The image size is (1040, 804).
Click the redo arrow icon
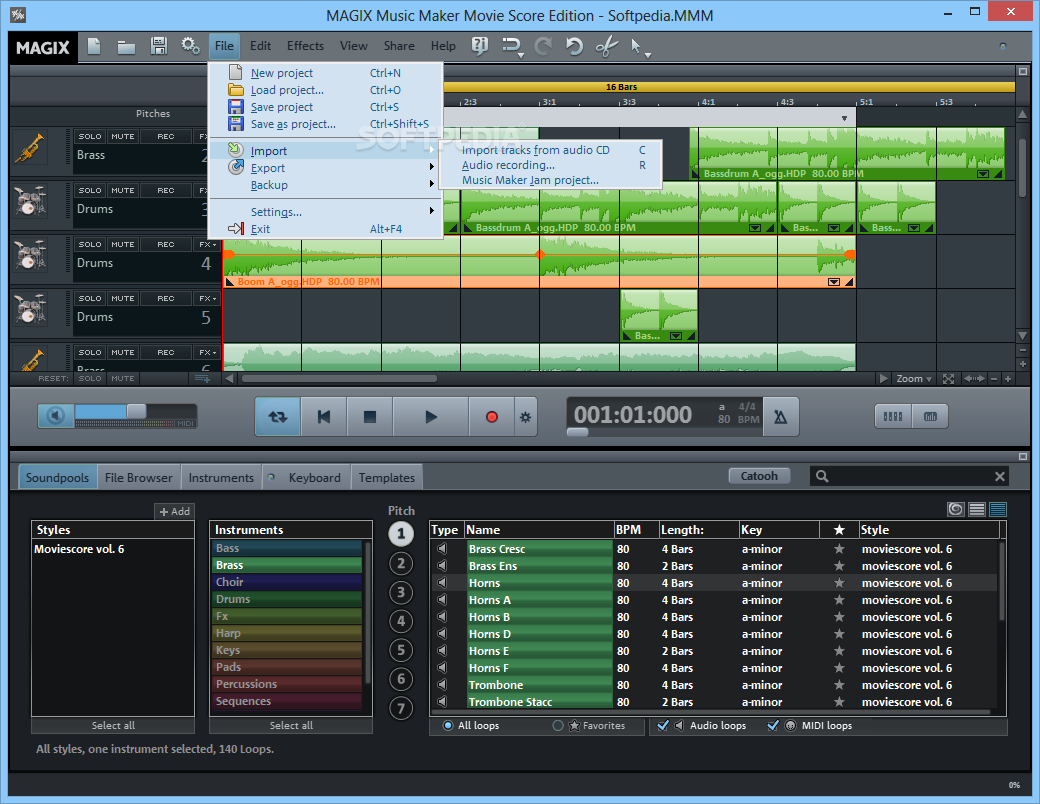pos(543,46)
